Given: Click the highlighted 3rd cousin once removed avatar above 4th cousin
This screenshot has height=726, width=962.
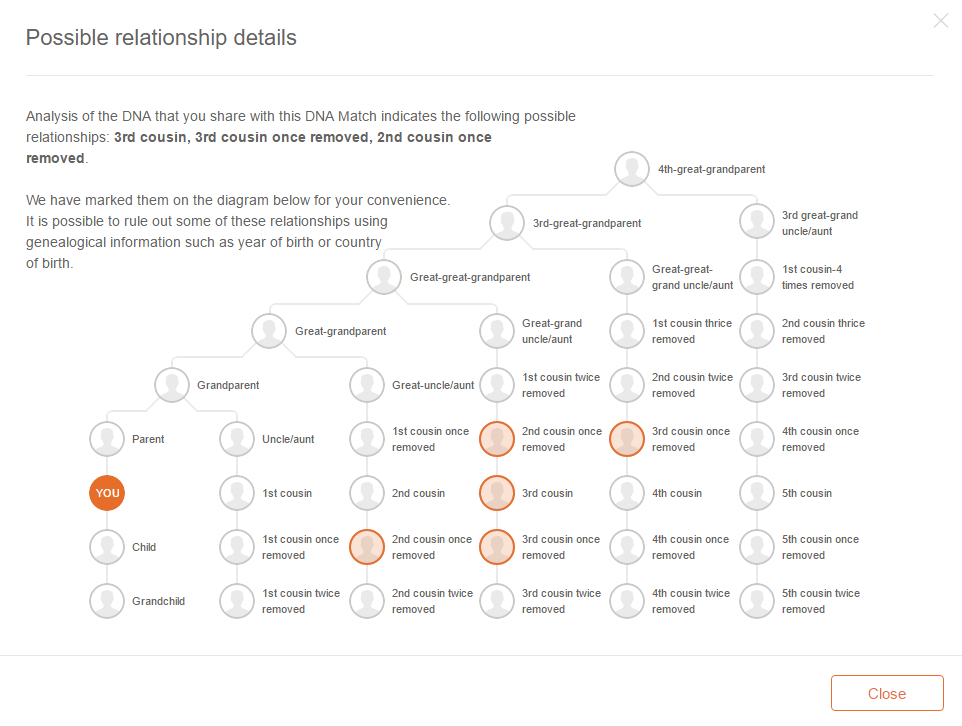Looking at the screenshot, I should coord(627,439).
